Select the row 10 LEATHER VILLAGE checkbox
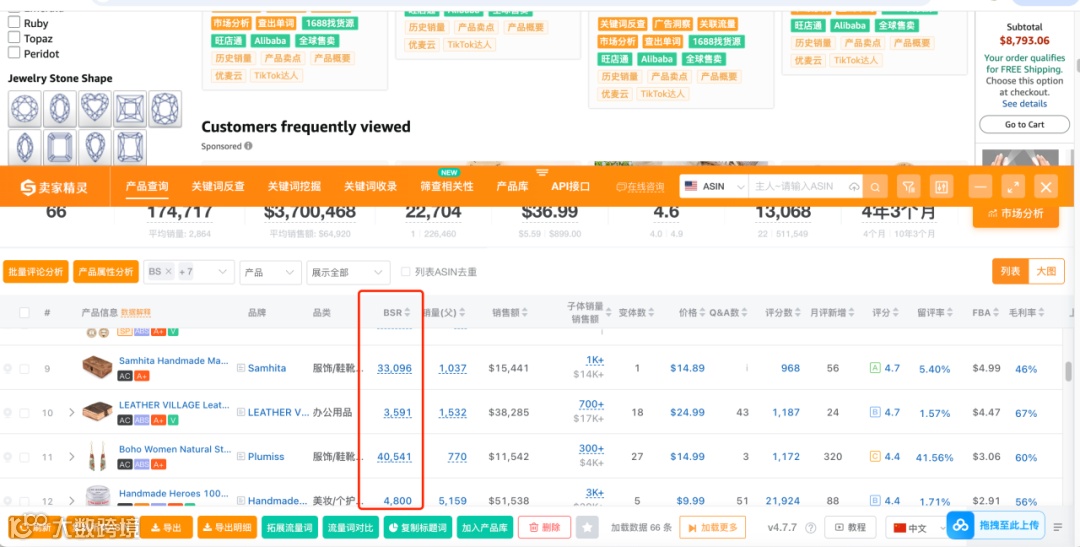 (x=25, y=413)
